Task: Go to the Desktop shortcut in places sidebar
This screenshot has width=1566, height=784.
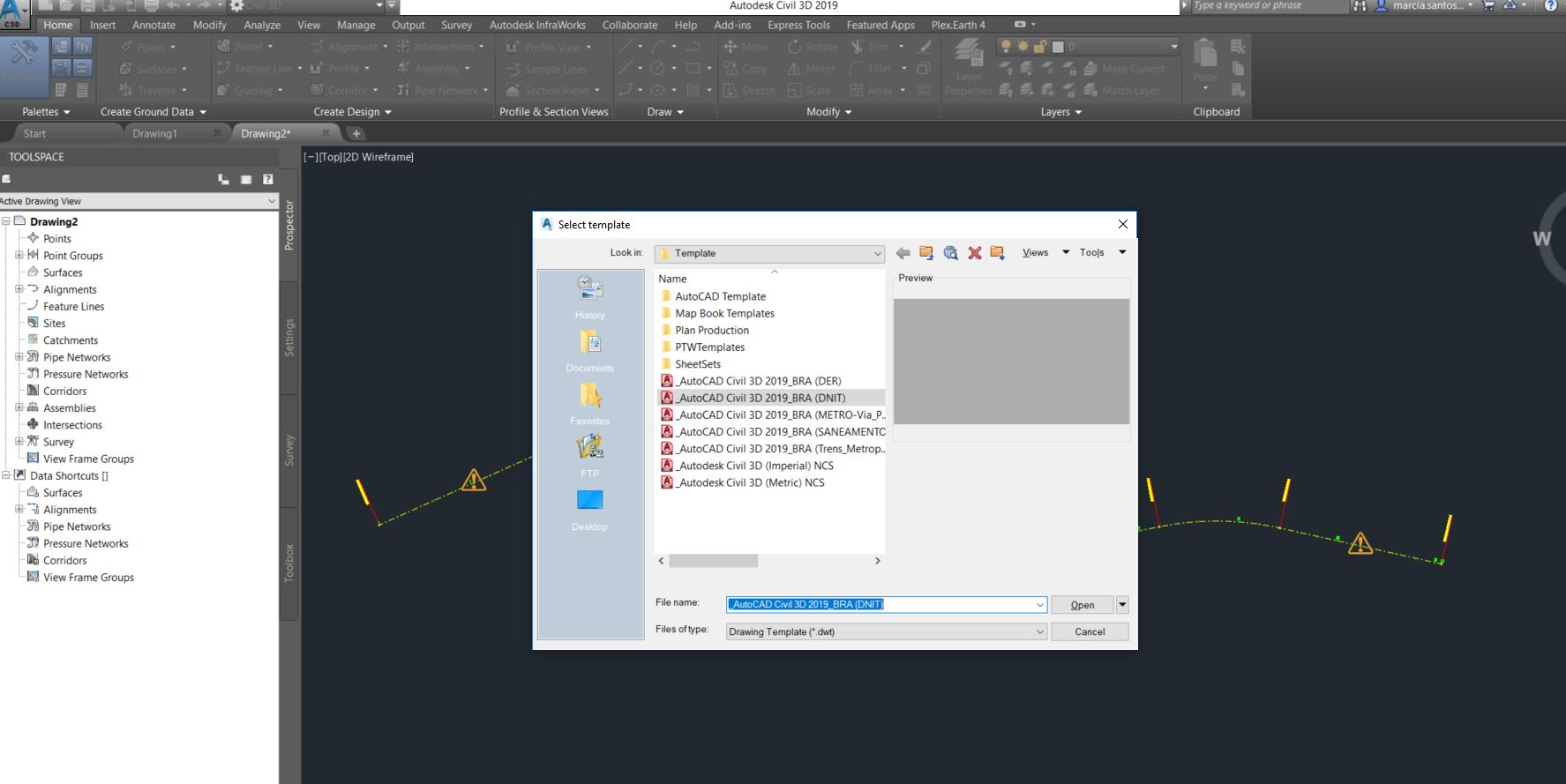Action: coord(589,509)
